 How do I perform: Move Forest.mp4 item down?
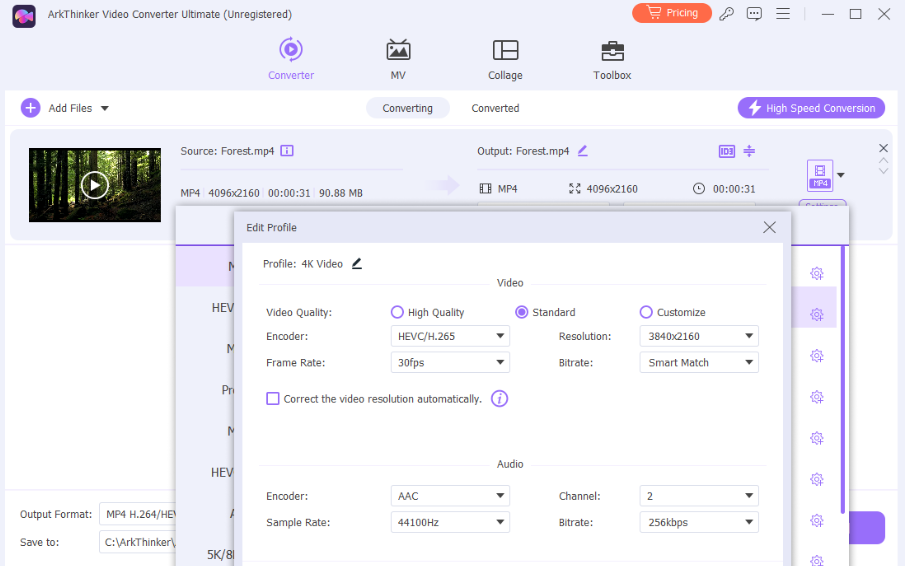883,171
